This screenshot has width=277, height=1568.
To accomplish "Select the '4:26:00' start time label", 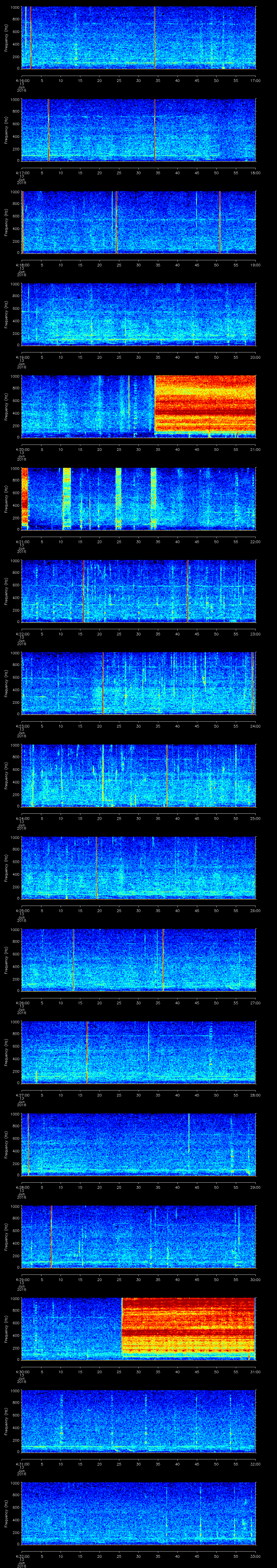I will pyautogui.click(x=22, y=1003).
